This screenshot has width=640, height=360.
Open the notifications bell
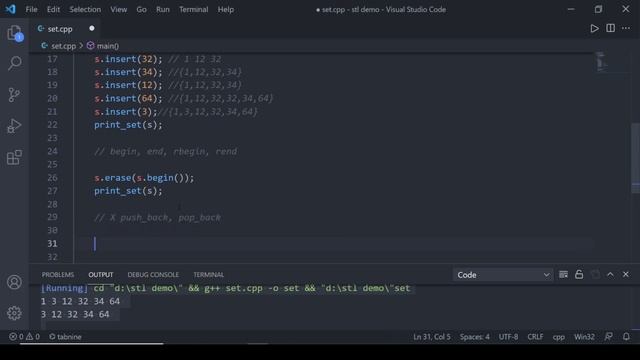tap(626, 337)
